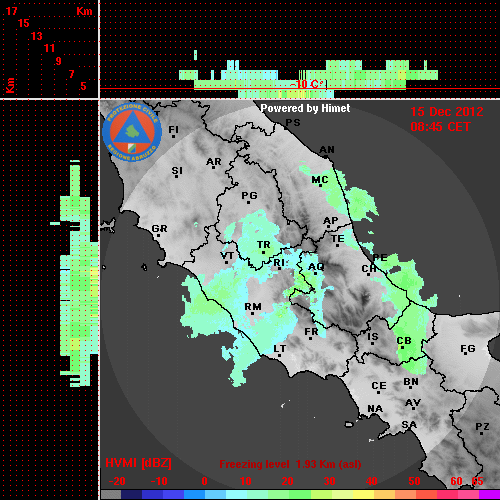The image size is (500, 500).
Task: Click the '-10 C°' isotherm label
Action: [306, 84]
